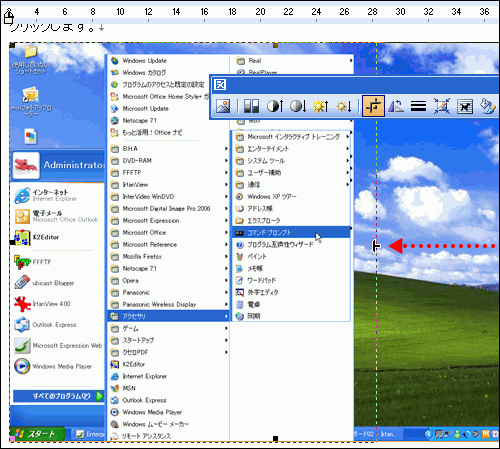Screen dimensions: 500x449
Task: Expand the Microsoft Expression folder
Action: (x=169, y=221)
